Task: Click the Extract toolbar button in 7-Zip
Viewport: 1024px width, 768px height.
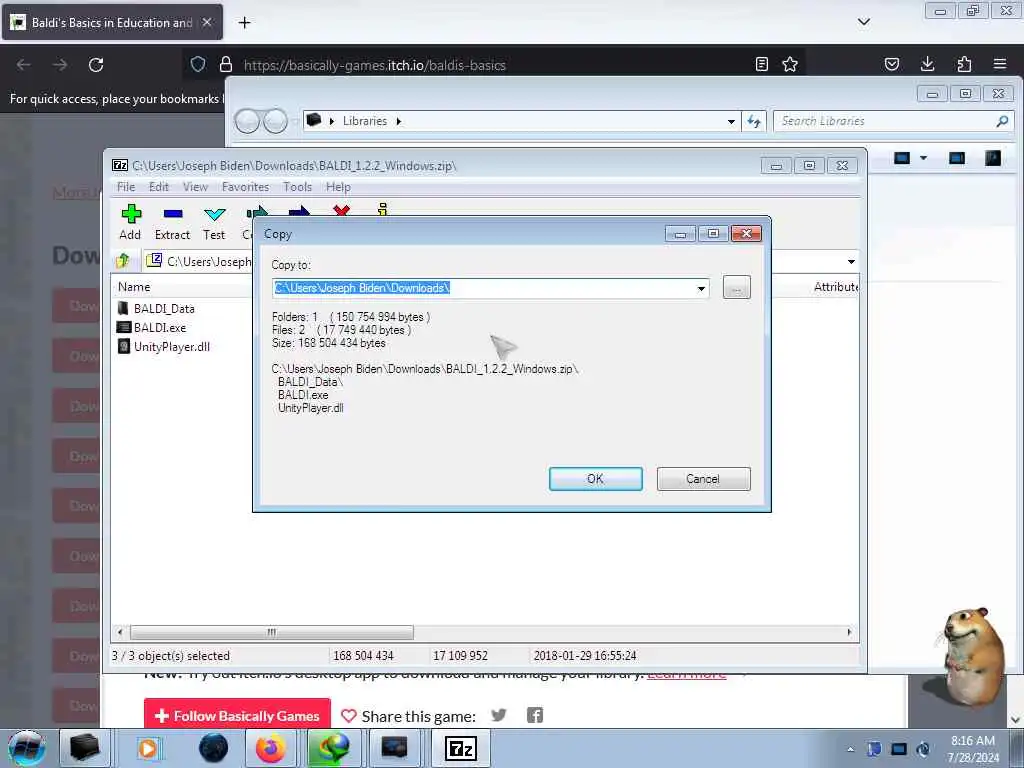Action: (172, 222)
